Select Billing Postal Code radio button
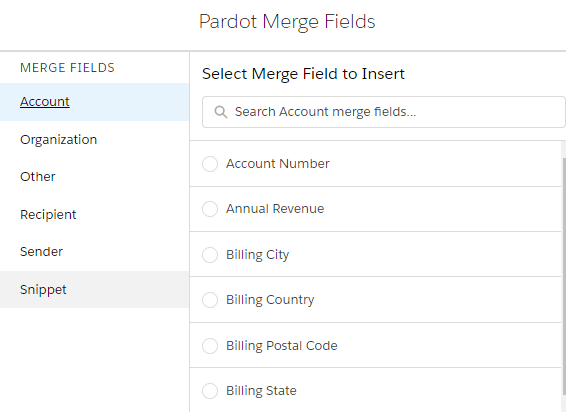The height and width of the screenshot is (412, 566). click(x=210, y=346)
